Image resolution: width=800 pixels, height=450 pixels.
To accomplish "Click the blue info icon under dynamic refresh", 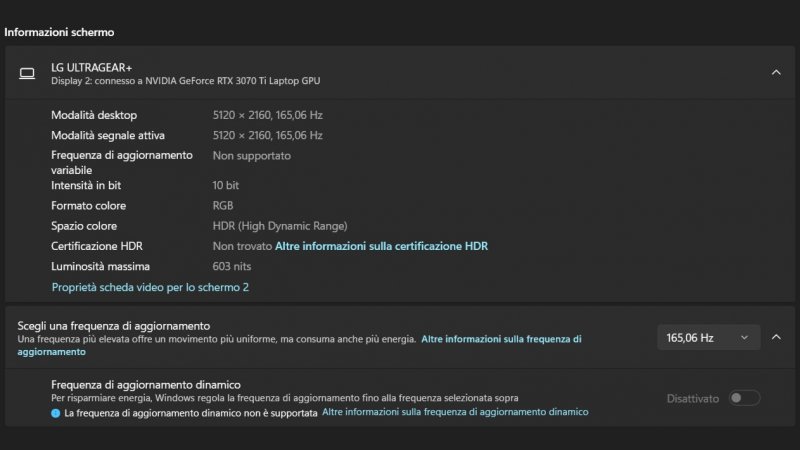I will click(56, 413).
